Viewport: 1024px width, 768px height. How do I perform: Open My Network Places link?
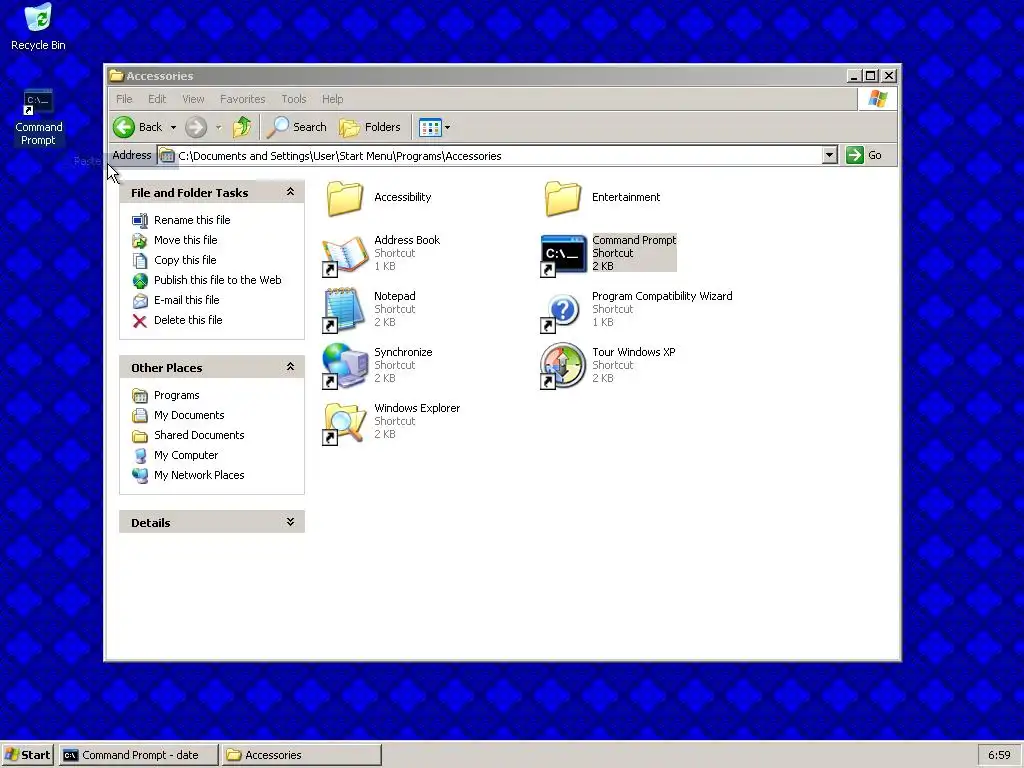pyautogui.click(x=199, y=475)
